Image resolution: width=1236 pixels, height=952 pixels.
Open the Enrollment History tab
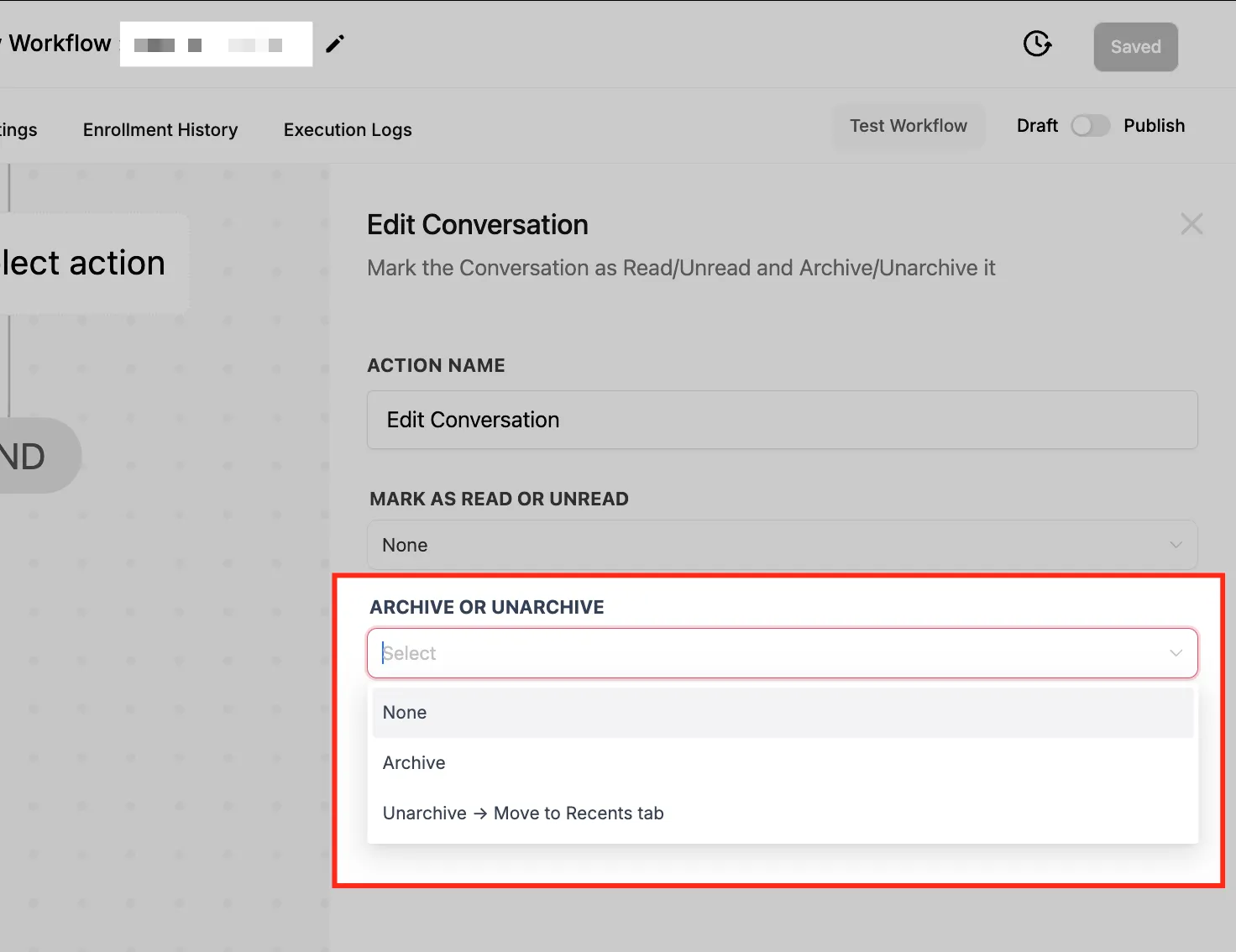tap(160, 130)
